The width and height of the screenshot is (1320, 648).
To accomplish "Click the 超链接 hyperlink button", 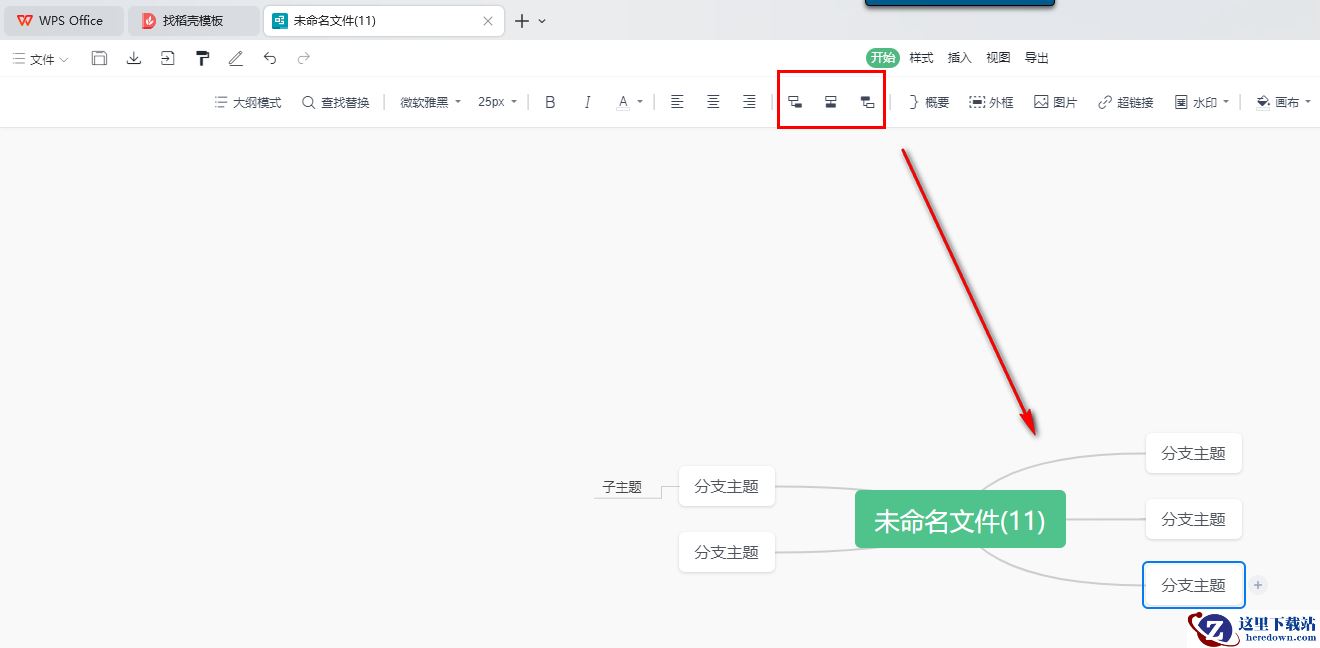I will pos(1126,102).
